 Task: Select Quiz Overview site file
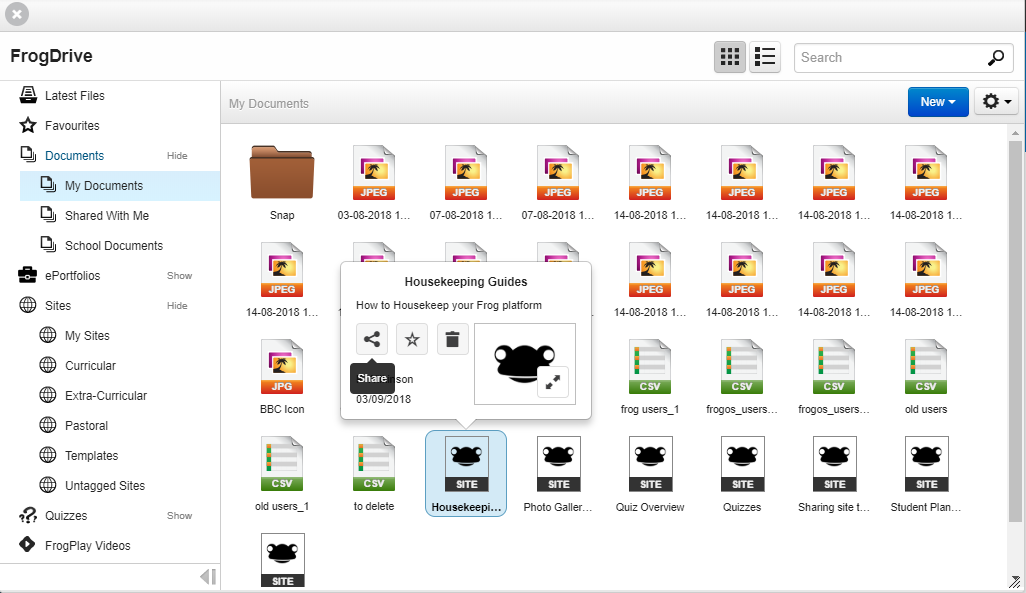650,474
